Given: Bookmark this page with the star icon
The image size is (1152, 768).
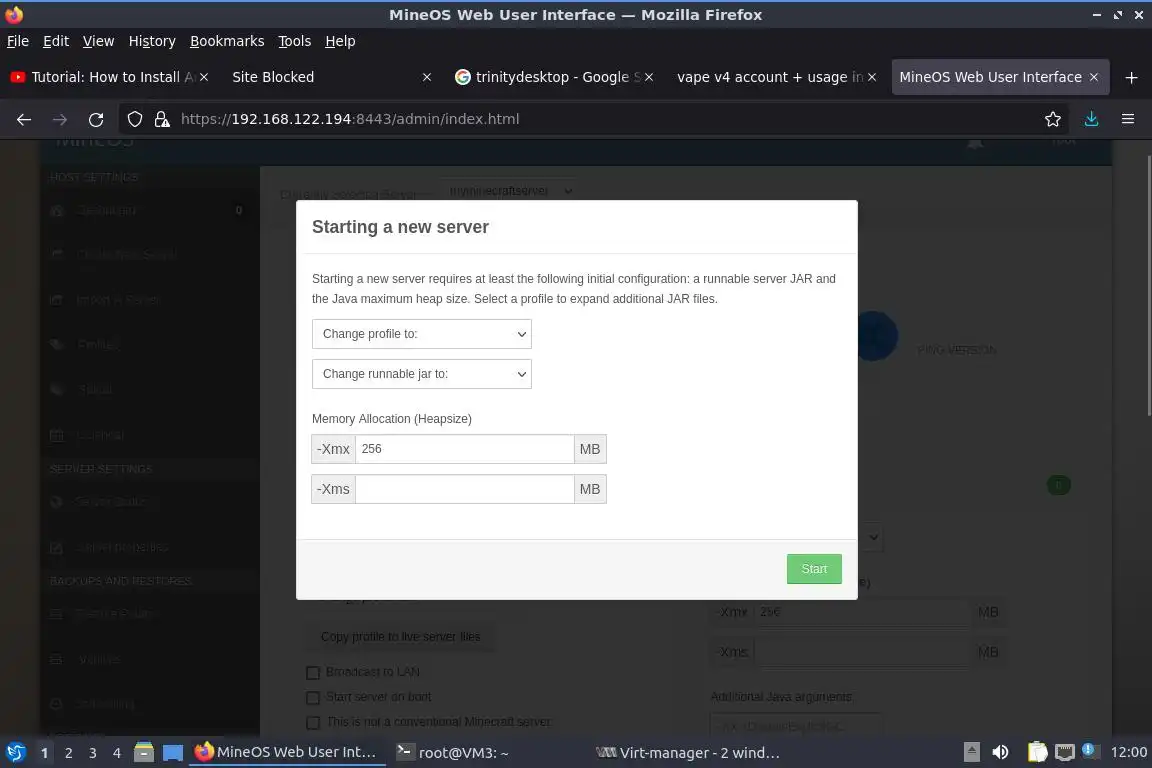Looking at the screenshot, I should (1053, 119).
